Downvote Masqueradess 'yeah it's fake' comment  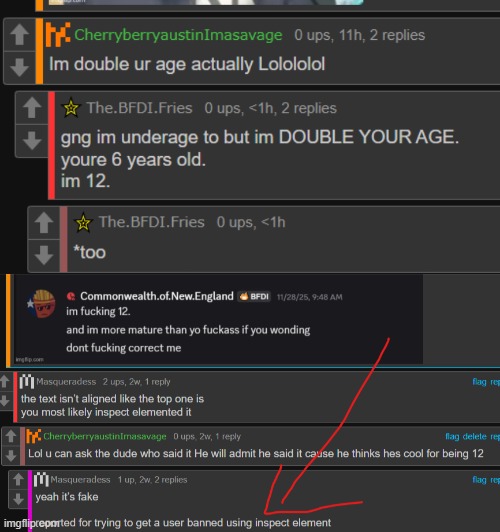pos(18,499)
